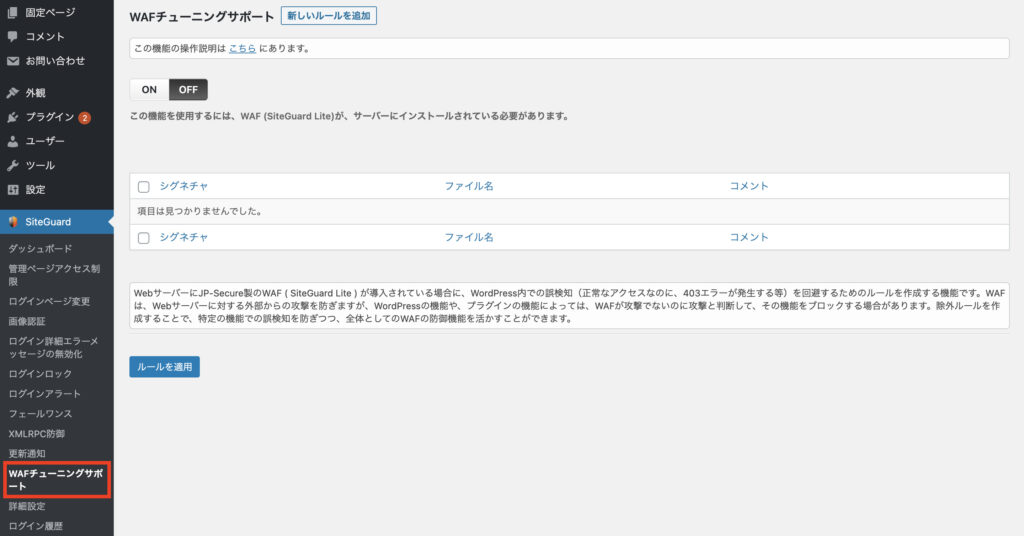The width and height of the screenshot is (1024, 536).
Task: Click the WAFチューニングサポート page heading
Action: click(x=202, y=17)
